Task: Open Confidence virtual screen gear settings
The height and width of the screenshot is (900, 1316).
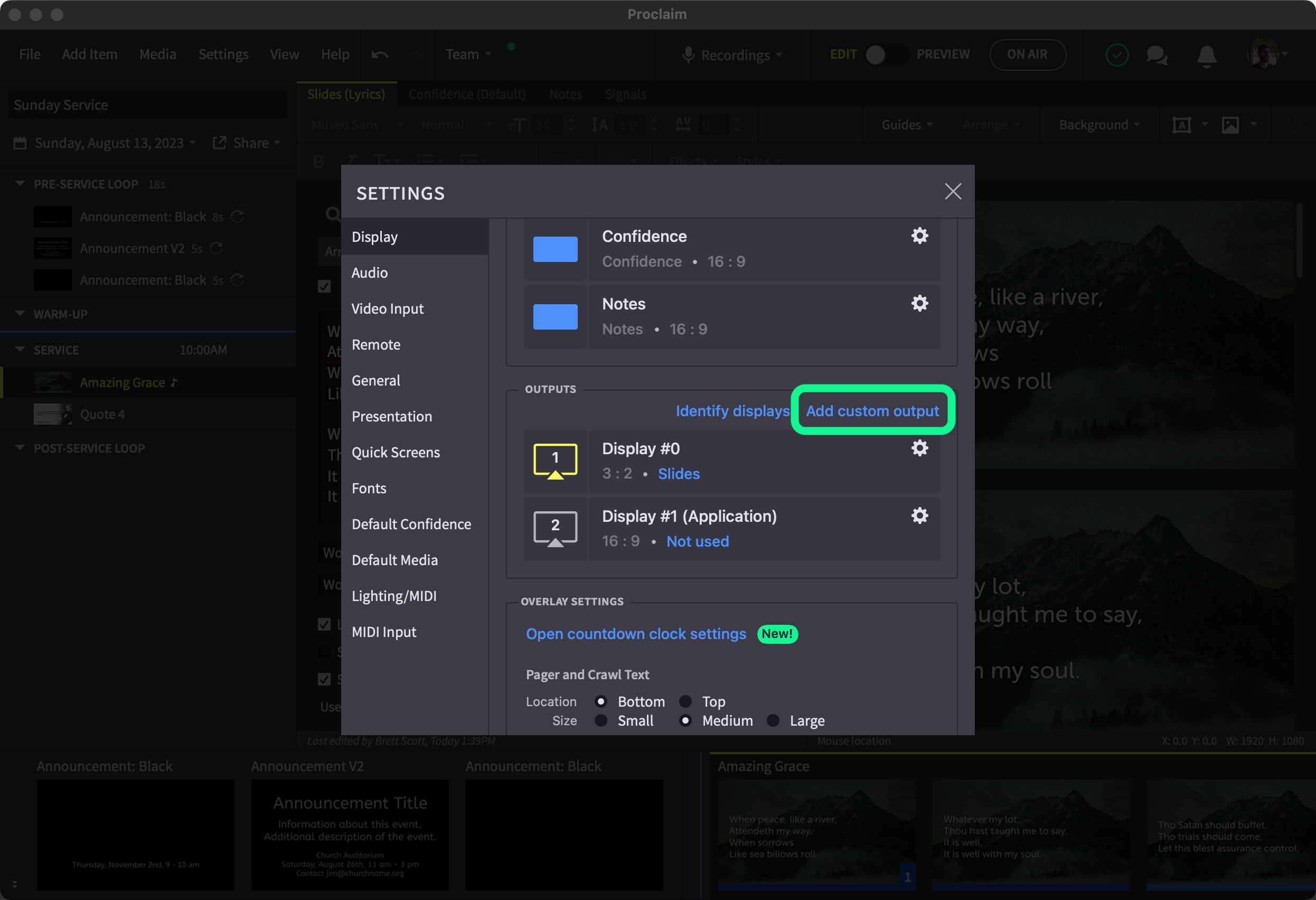Action: point(919,236)
